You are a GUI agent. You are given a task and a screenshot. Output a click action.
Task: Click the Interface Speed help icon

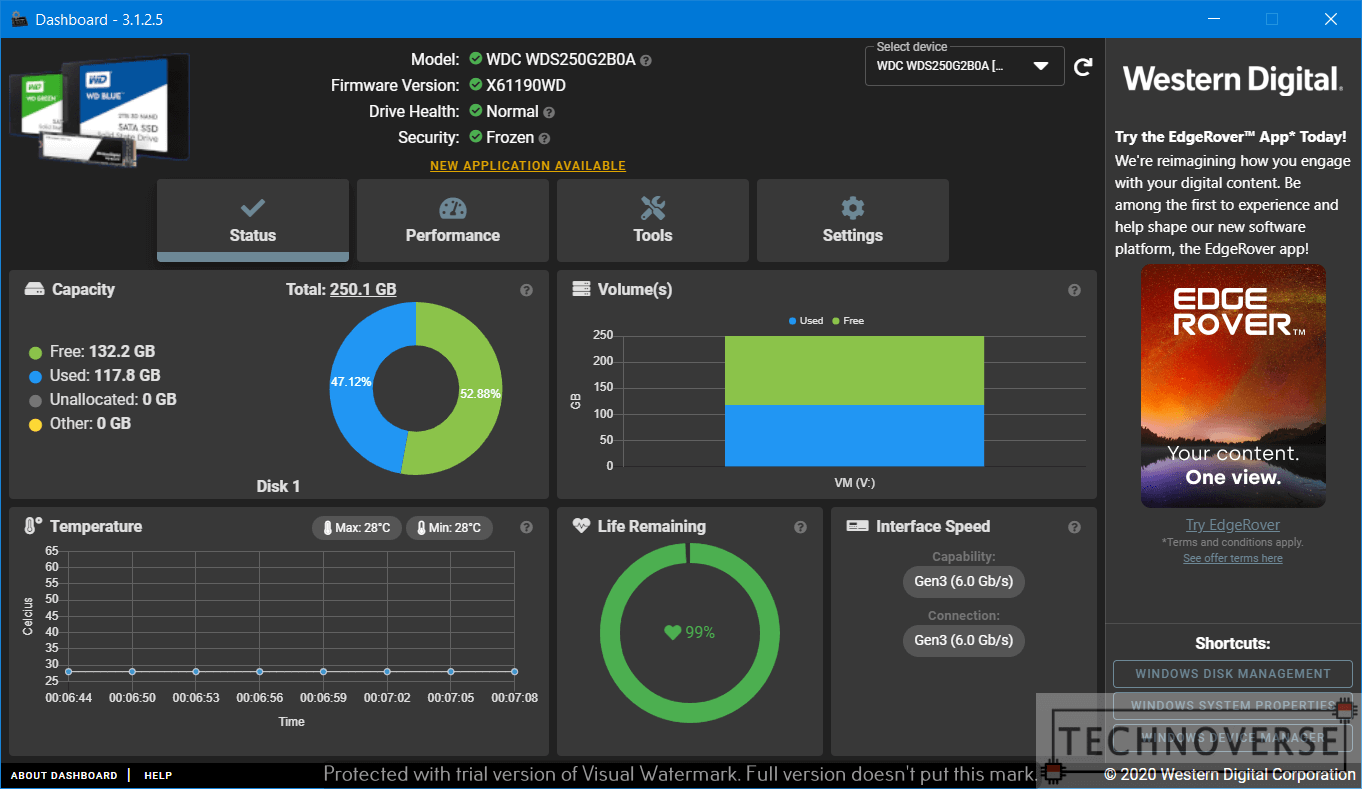[1075, 527]
